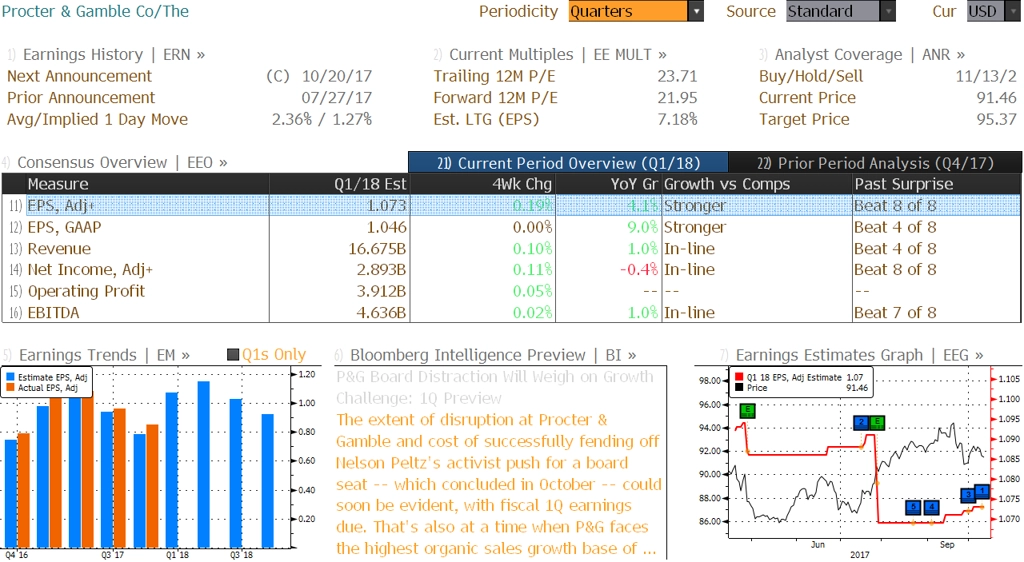1024x562 pixels.
Task: Click orange Actual EPS, Adj legend swatch
Action: coord(10,388)
